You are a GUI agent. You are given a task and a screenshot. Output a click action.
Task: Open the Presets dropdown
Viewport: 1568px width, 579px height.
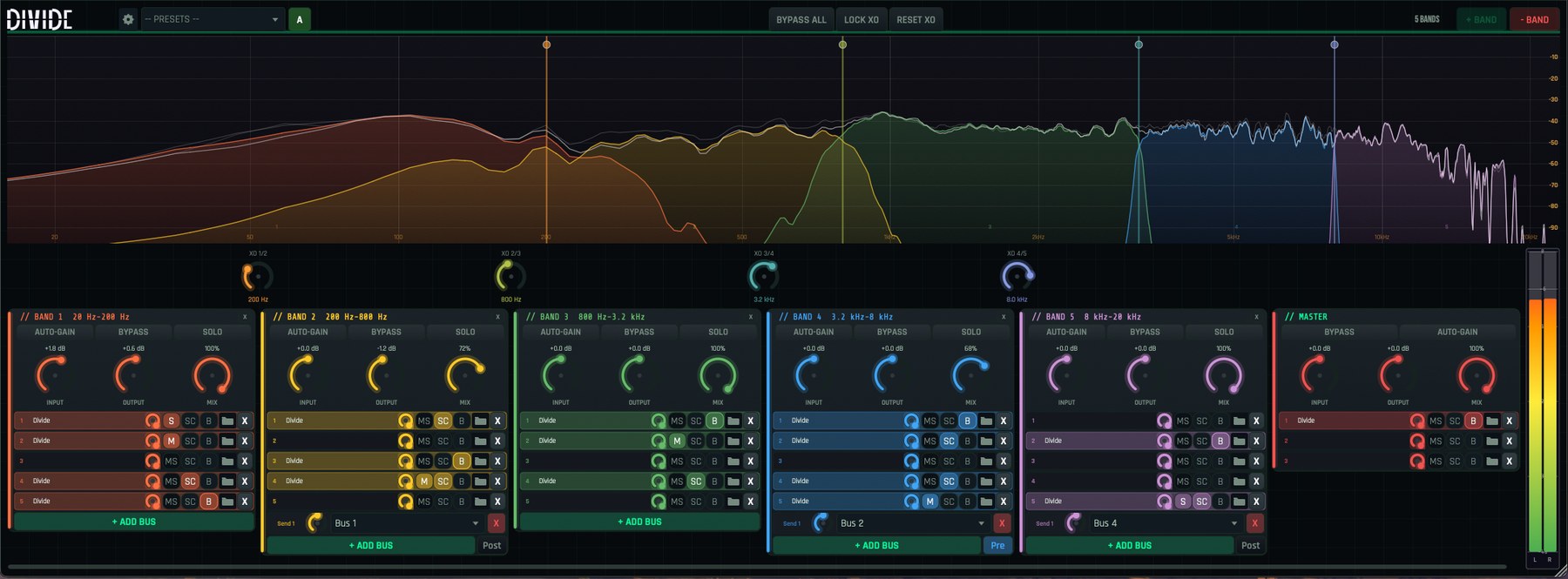point(213,19)
